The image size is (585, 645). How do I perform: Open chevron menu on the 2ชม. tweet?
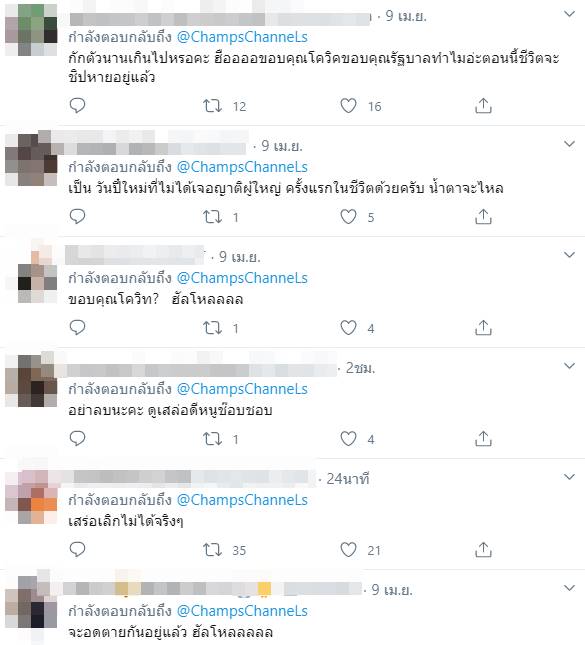569,366
